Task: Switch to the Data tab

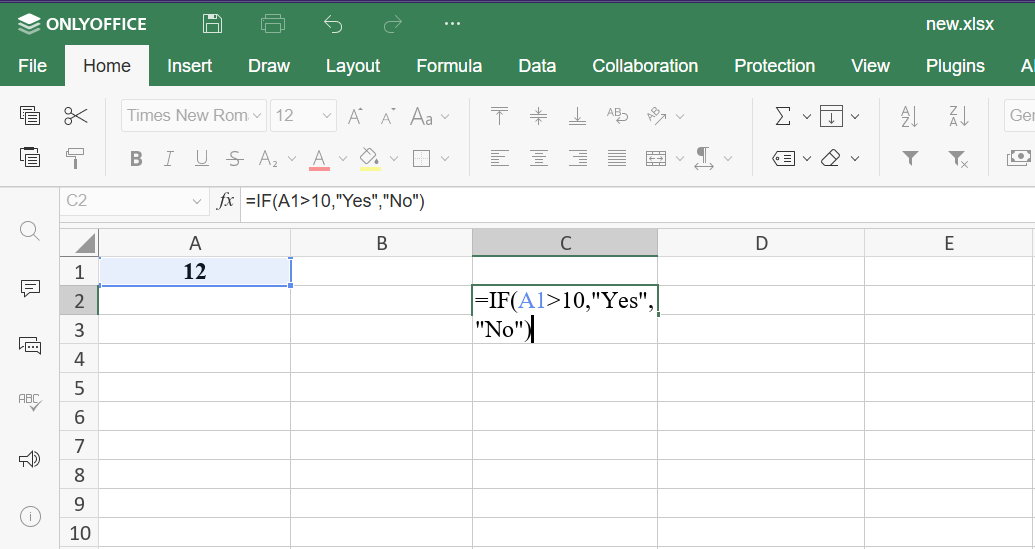Action: coord(537,66)
